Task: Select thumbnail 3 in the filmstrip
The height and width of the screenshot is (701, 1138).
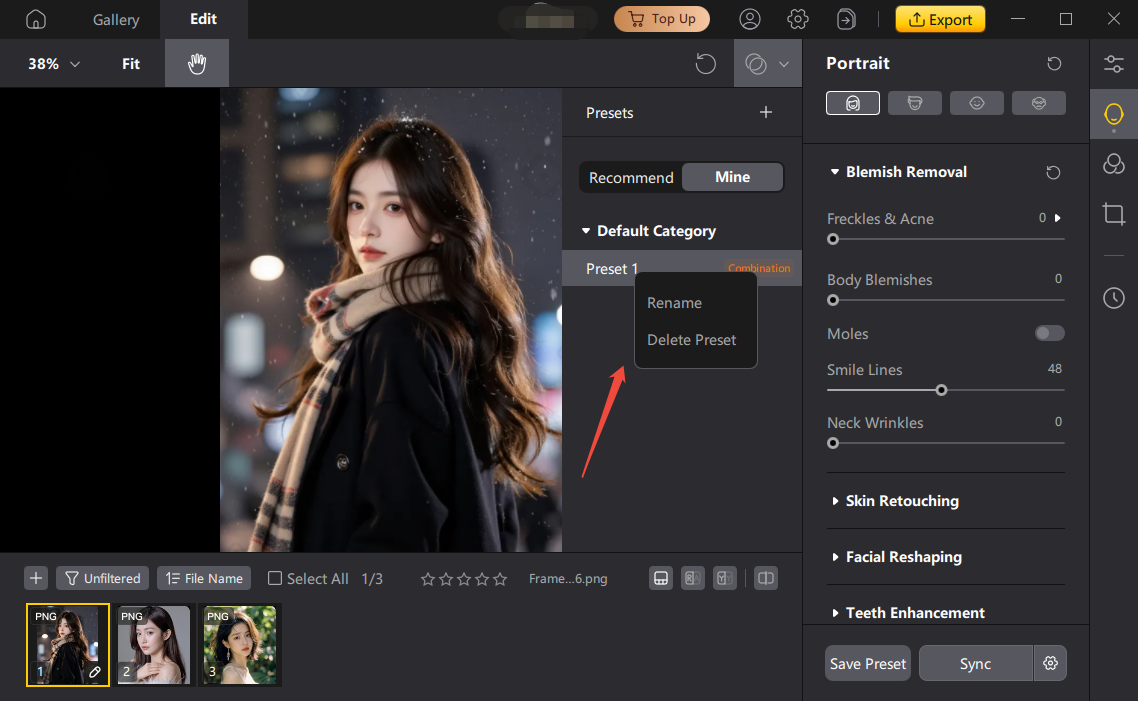Action: [240, 645]
